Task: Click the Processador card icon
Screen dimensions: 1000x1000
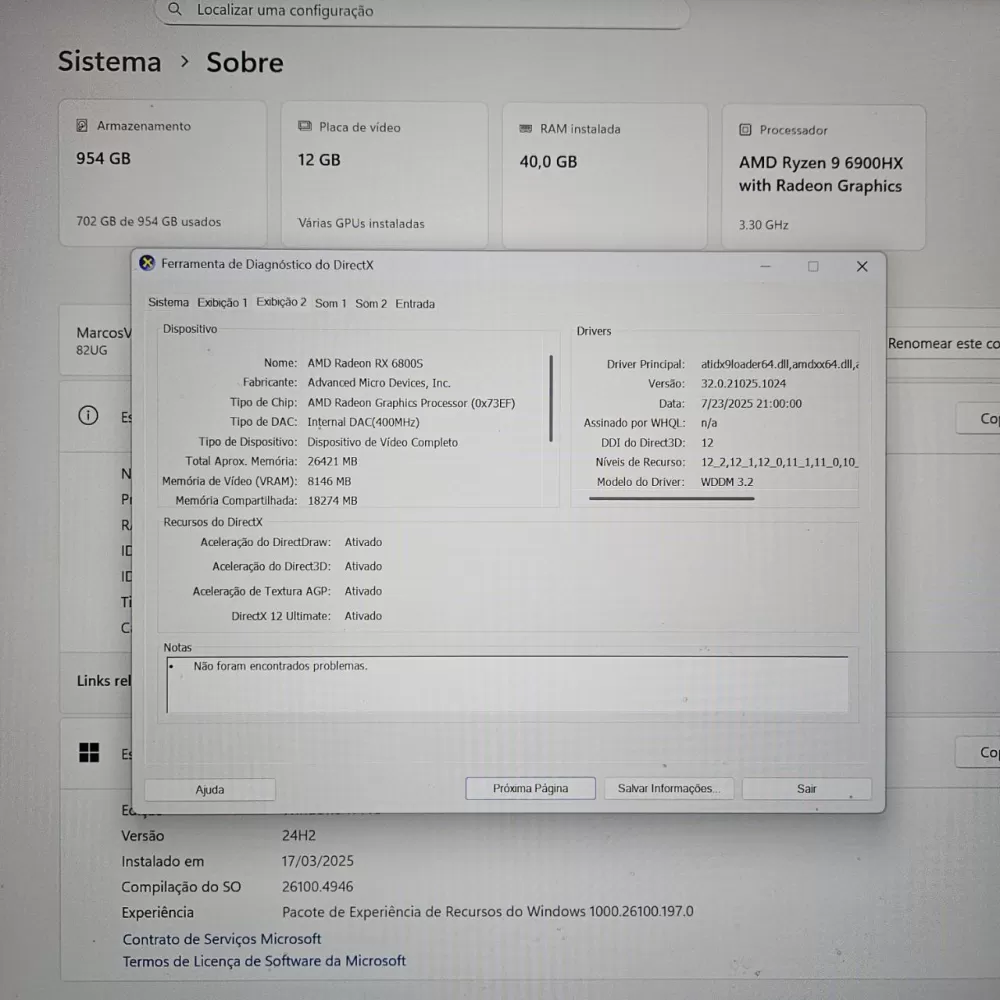Action: pyautogui.click(x=745, y=130)
